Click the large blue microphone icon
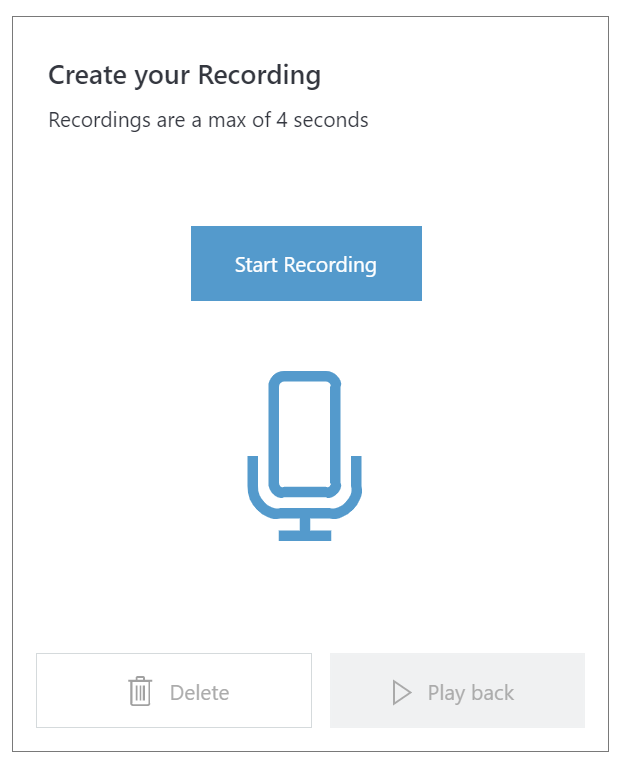 click(305, 456)
